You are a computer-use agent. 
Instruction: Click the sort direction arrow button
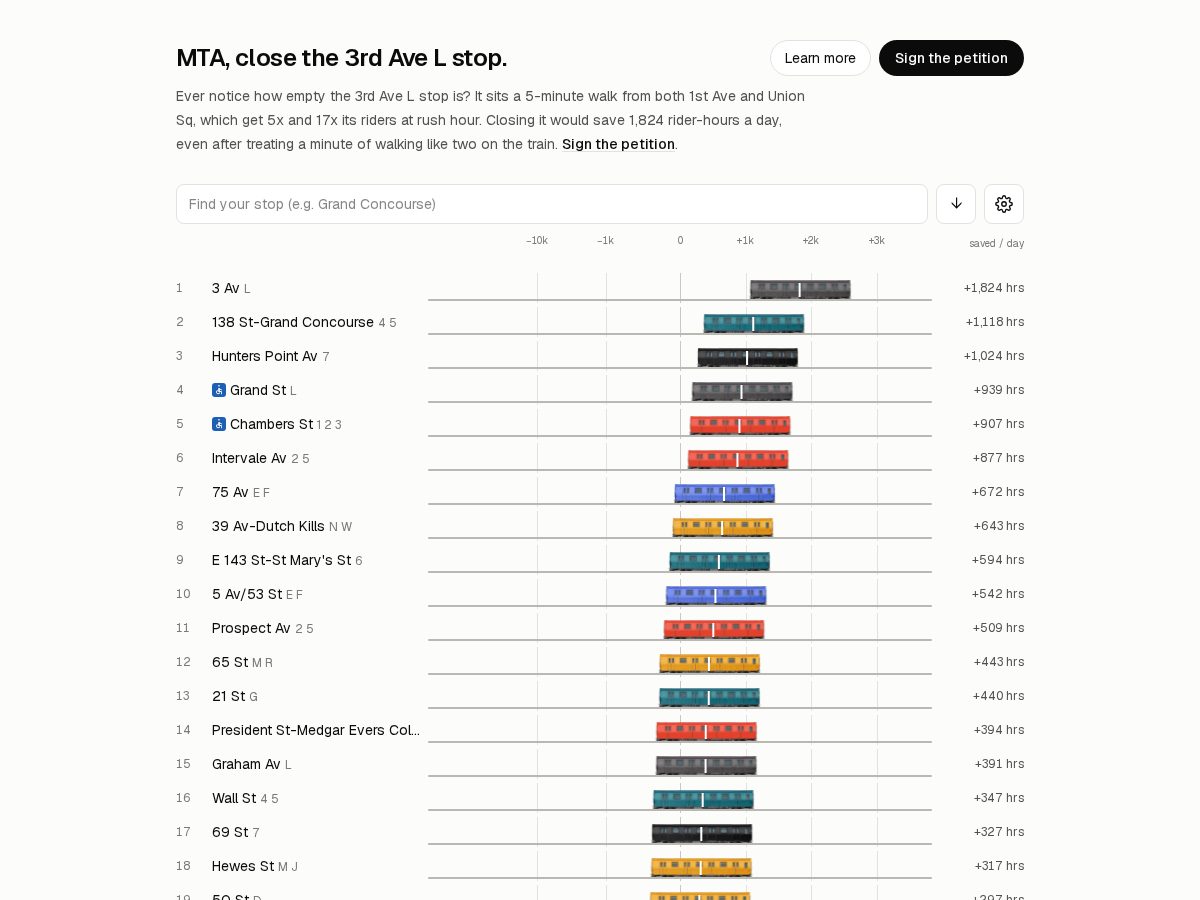956,204
